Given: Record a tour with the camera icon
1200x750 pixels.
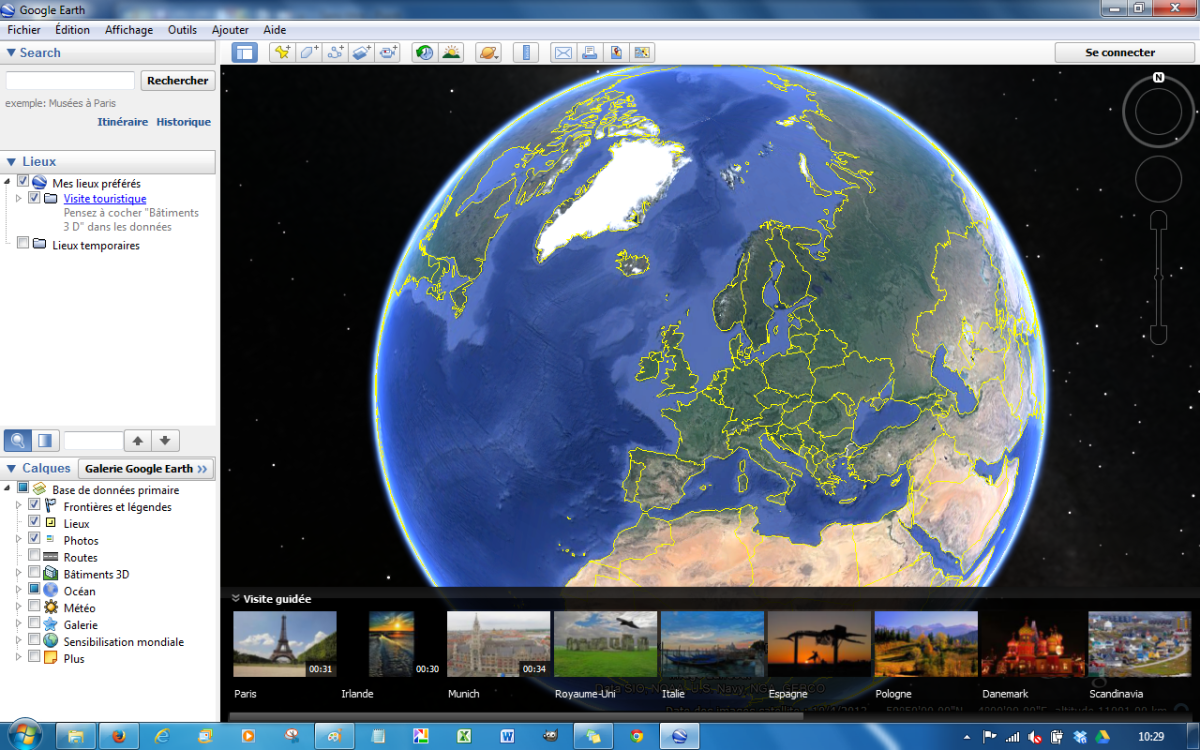Looking at the screenshot, I should pos(388,53).
